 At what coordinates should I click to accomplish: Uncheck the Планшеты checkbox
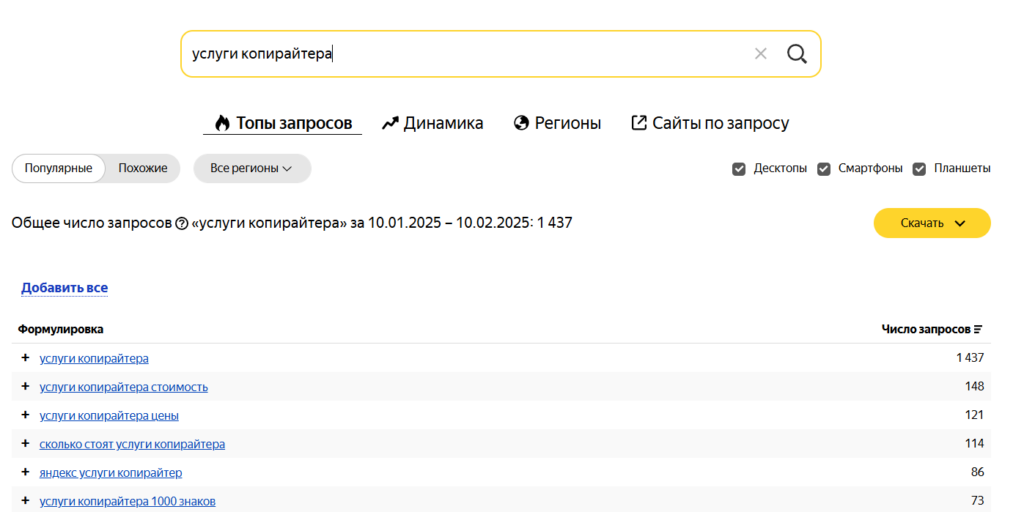[x=920, y=169]
